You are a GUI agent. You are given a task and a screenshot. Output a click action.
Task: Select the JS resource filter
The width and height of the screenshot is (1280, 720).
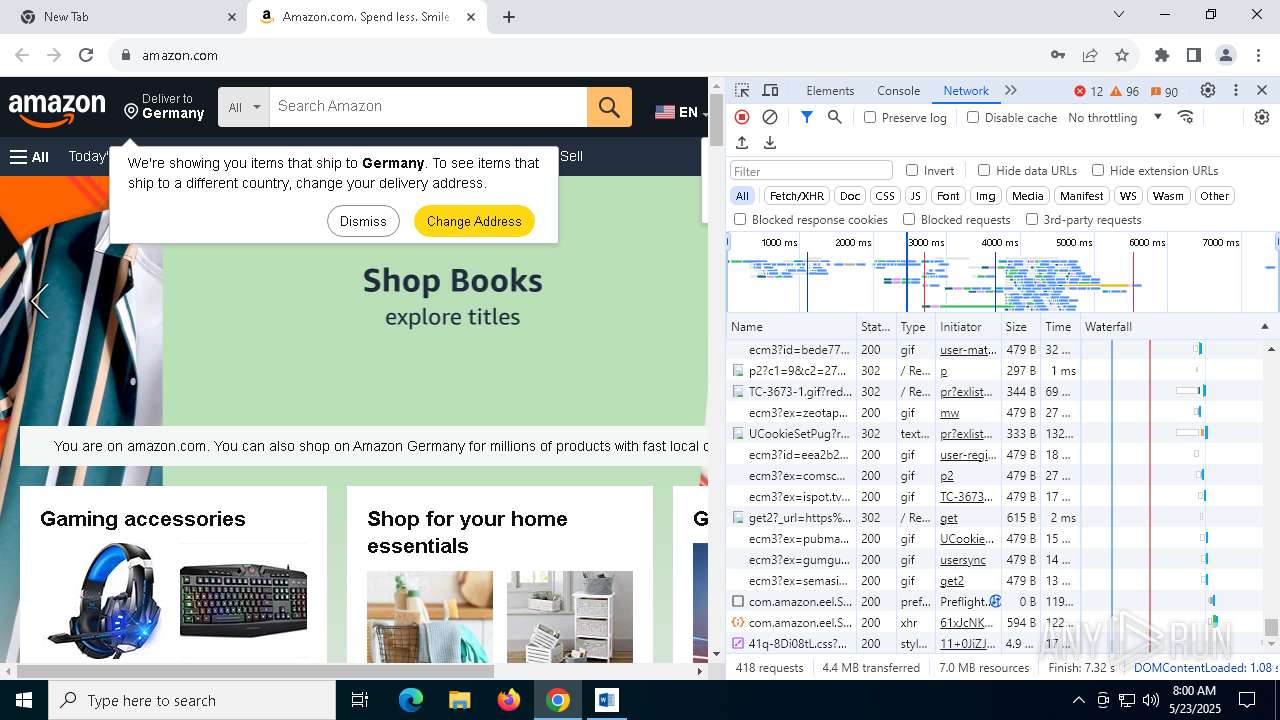click(x=915, y=196)
